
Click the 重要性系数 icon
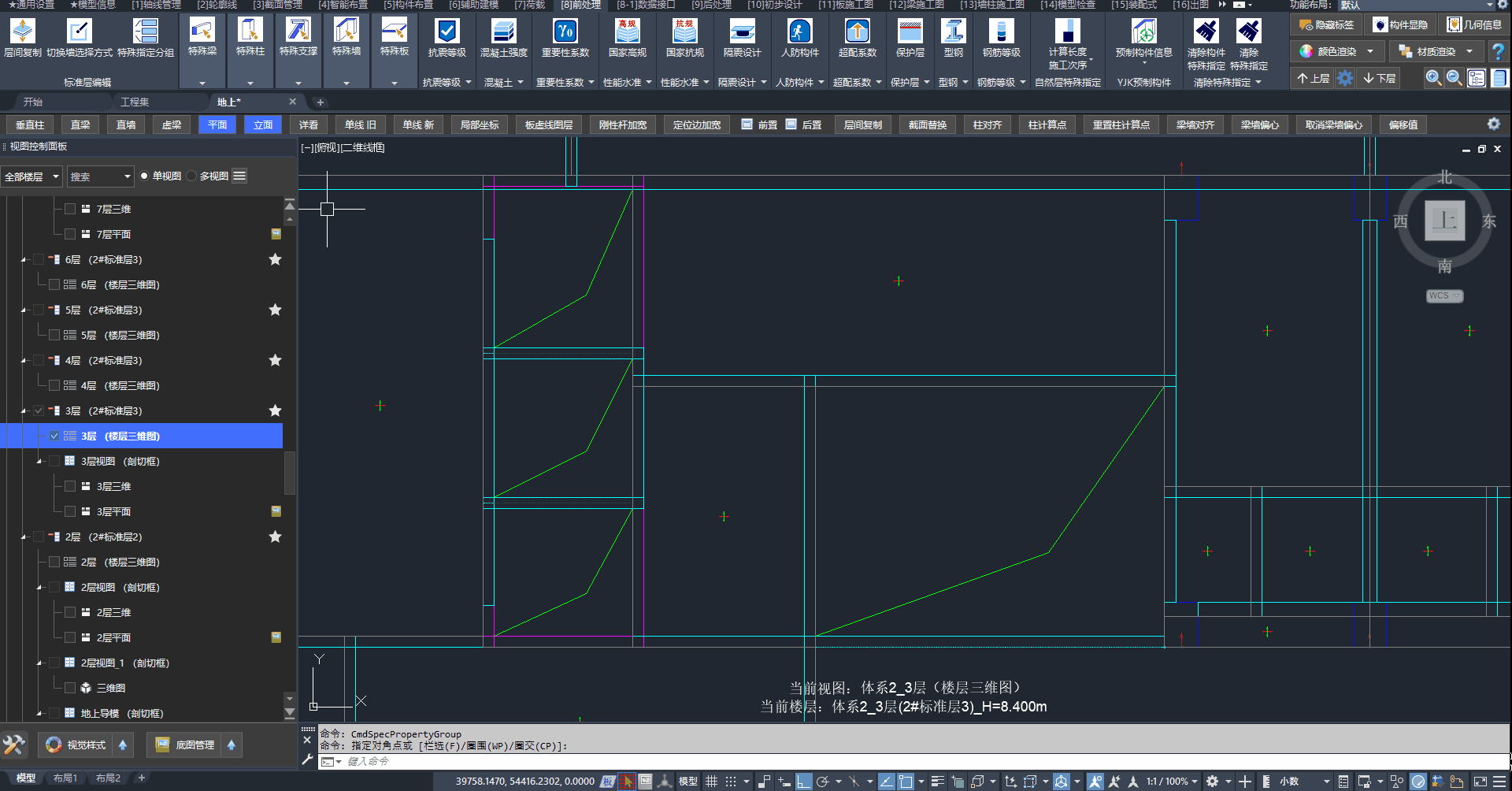[x=565, y=32]
